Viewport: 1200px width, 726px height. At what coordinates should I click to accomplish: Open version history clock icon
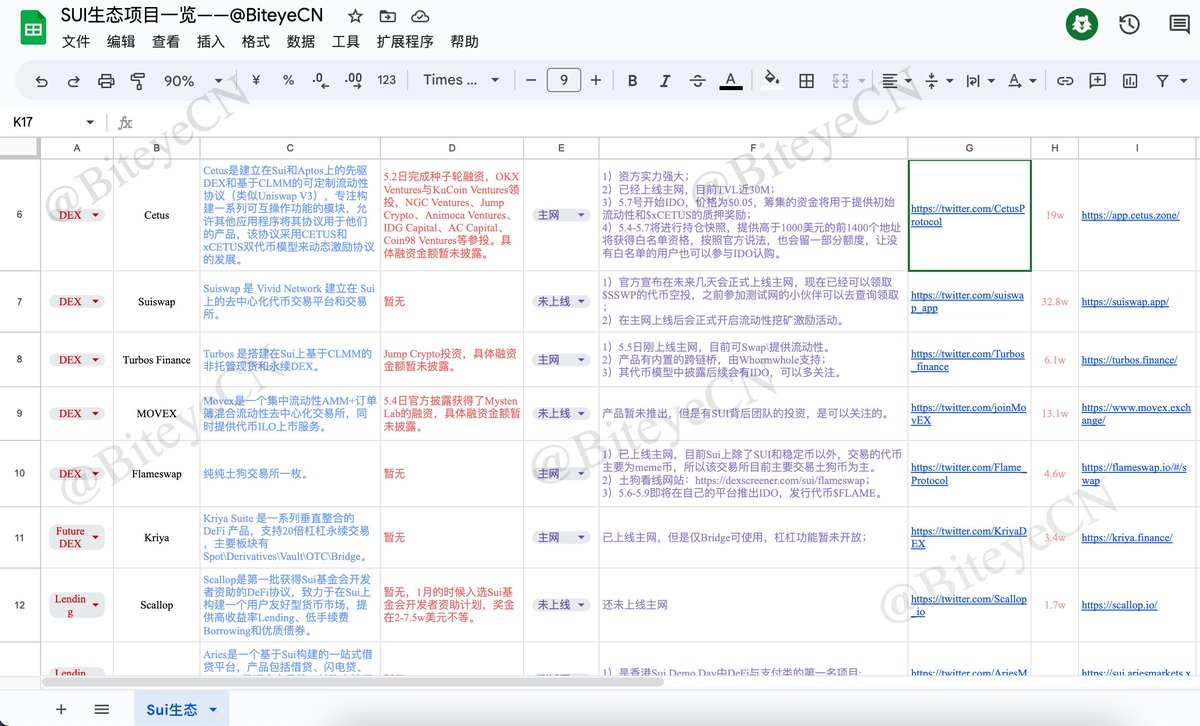point(1129,25)
